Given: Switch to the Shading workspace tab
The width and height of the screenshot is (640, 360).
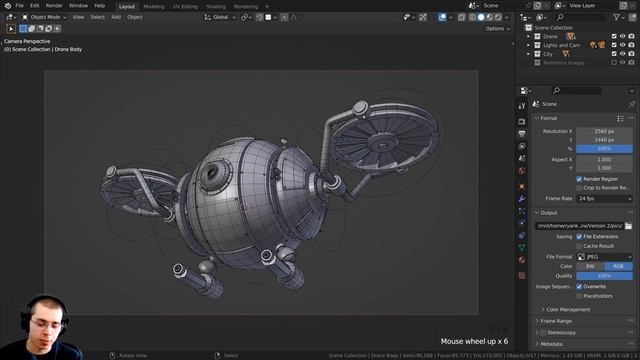Looking at the screenshot, I should (x=216, y=7).
